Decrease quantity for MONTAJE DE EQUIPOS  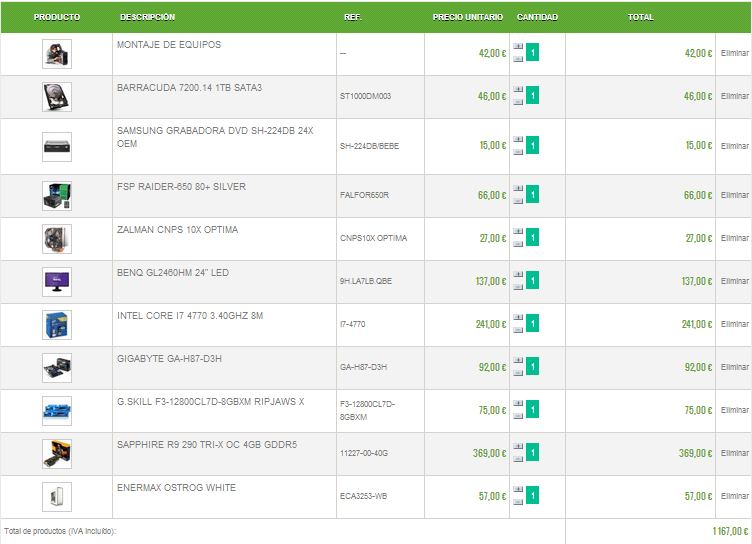(518, 59)
